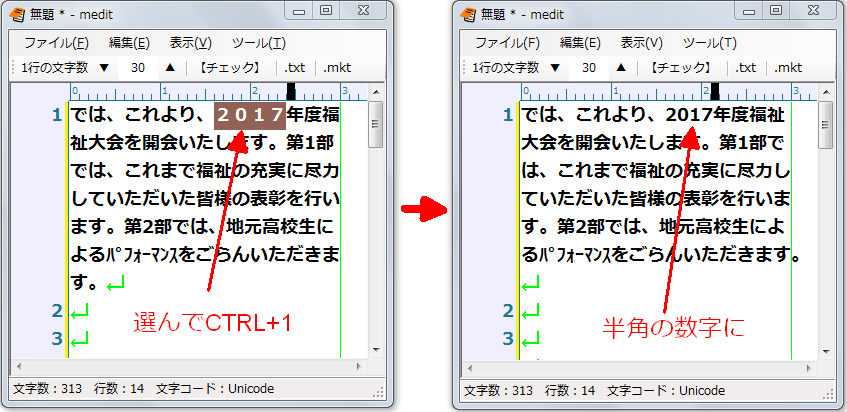Close the right medit window
Viewport: 847px width, 412px height.
click(814, 11)
